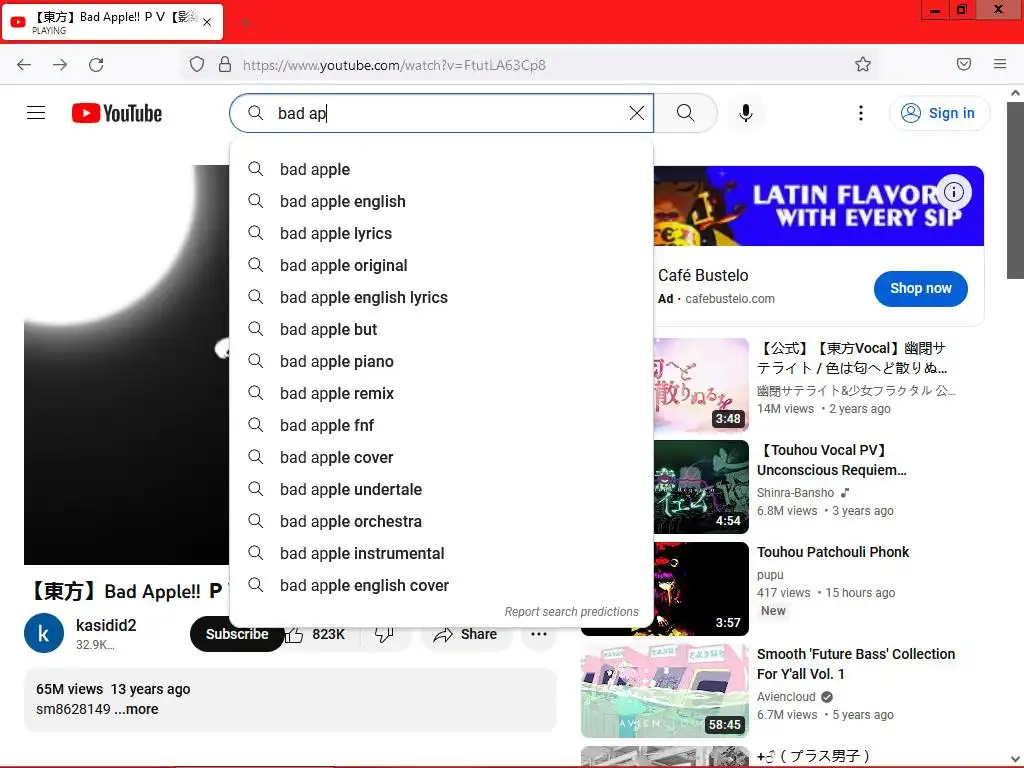This screenshot has width=1024, height=768.
Task: Open Unconscious Requiem video title
Action: coord(831,460)
